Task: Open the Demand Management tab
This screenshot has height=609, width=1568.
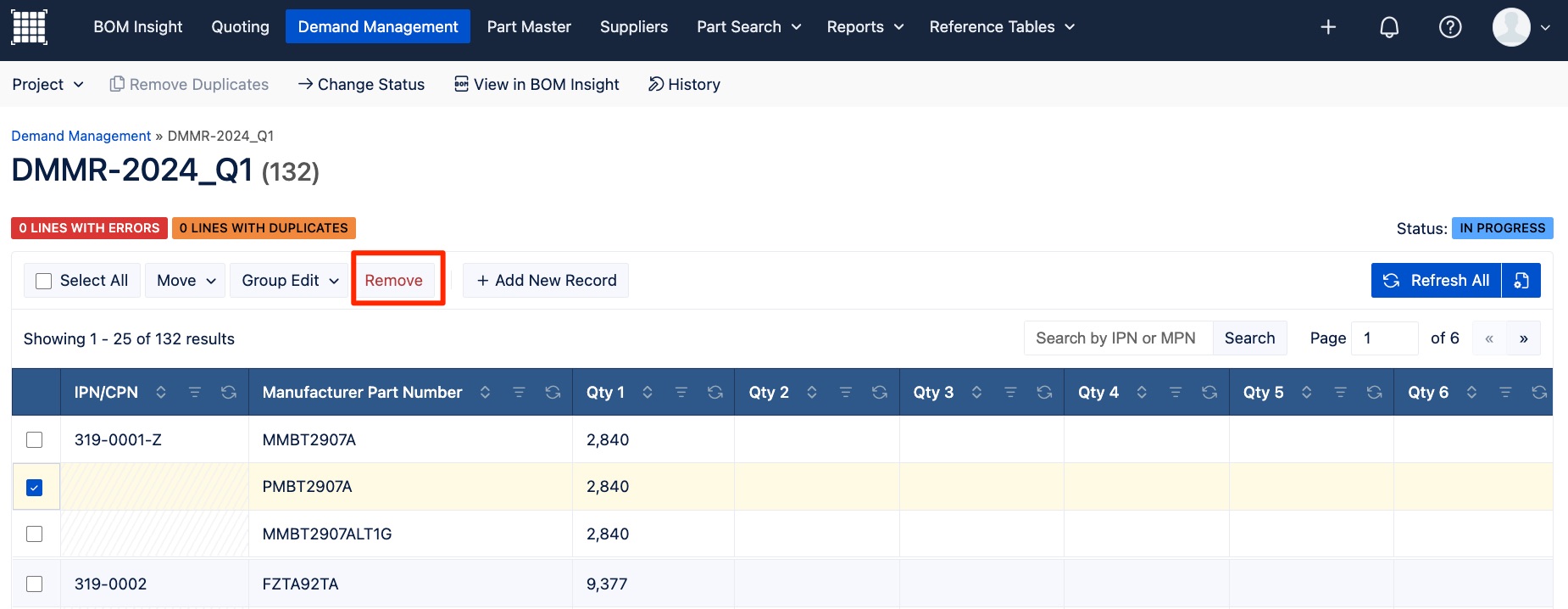Action: [378, 27]
